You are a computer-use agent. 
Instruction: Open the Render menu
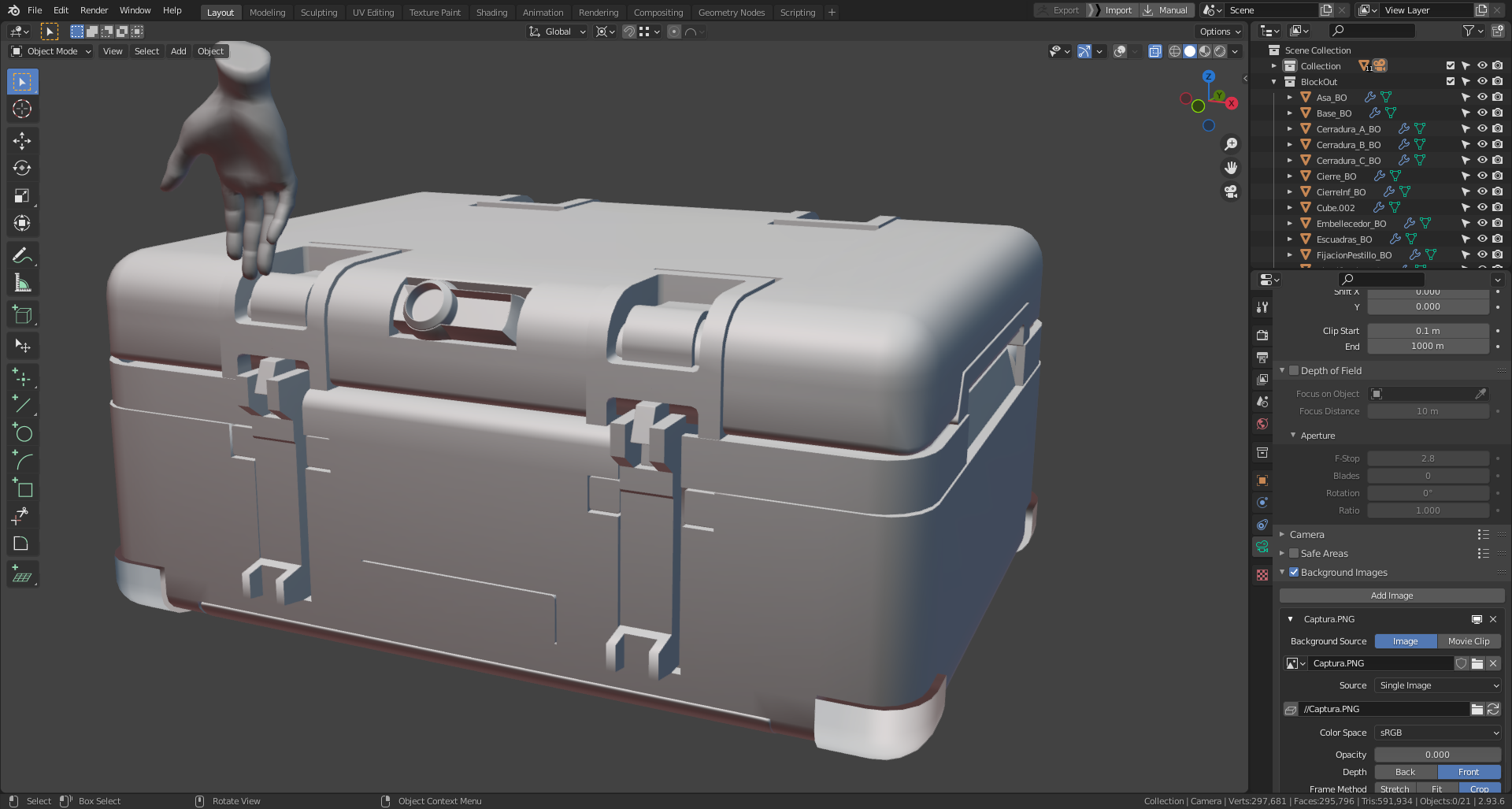[94, 10]
